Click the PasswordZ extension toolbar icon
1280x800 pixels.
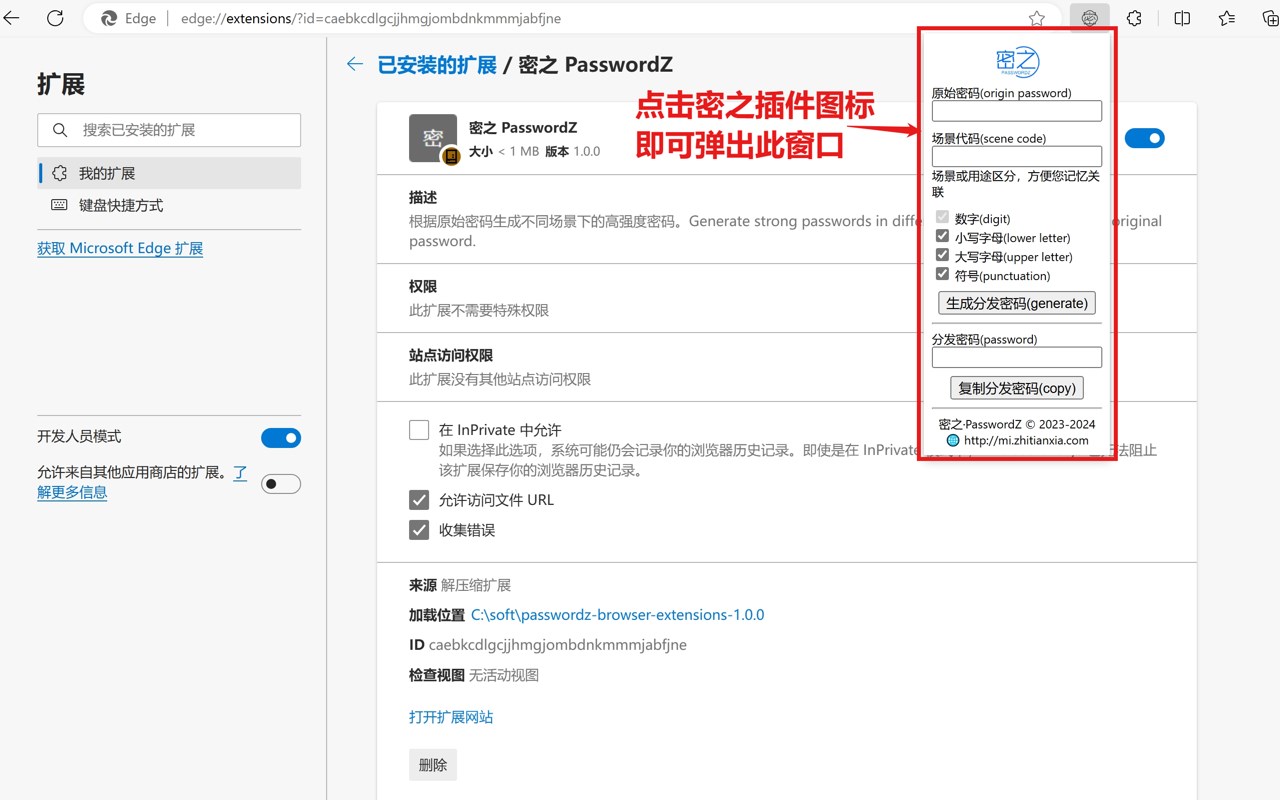[1090, 18]
